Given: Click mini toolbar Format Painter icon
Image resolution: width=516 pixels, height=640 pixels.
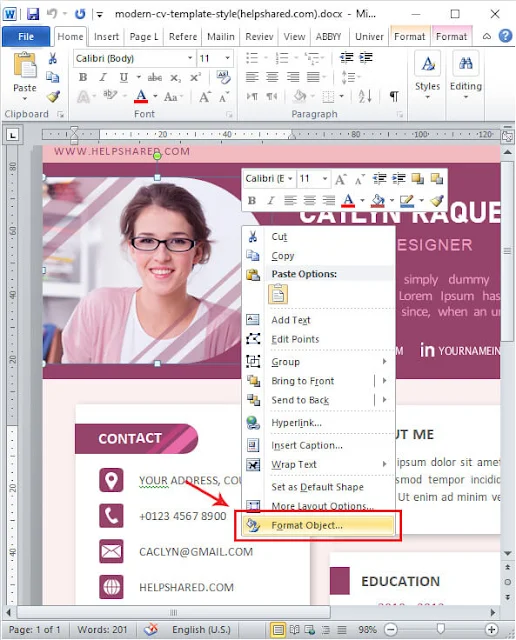Looking at the screenshot, I should tap(437, 200).
